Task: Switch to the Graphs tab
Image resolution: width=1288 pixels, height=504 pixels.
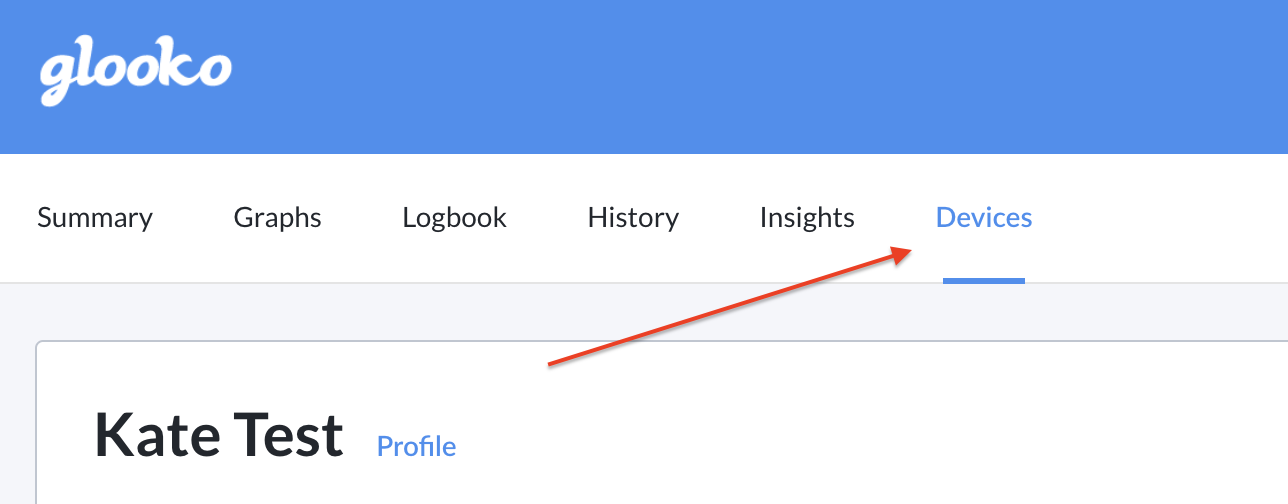Action: 278,218
